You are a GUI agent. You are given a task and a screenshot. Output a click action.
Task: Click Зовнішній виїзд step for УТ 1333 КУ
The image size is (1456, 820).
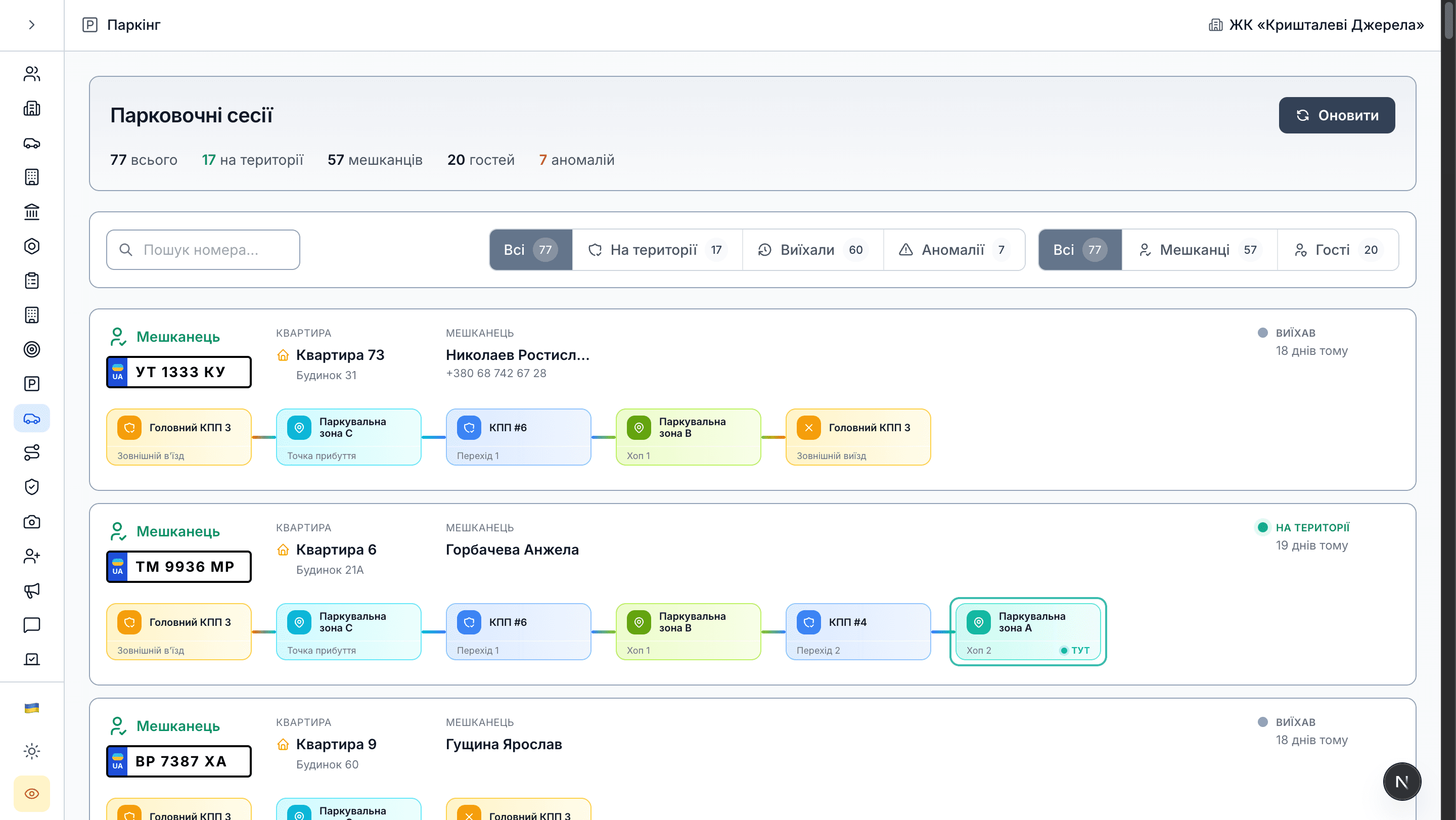click(x=858, y=437)
